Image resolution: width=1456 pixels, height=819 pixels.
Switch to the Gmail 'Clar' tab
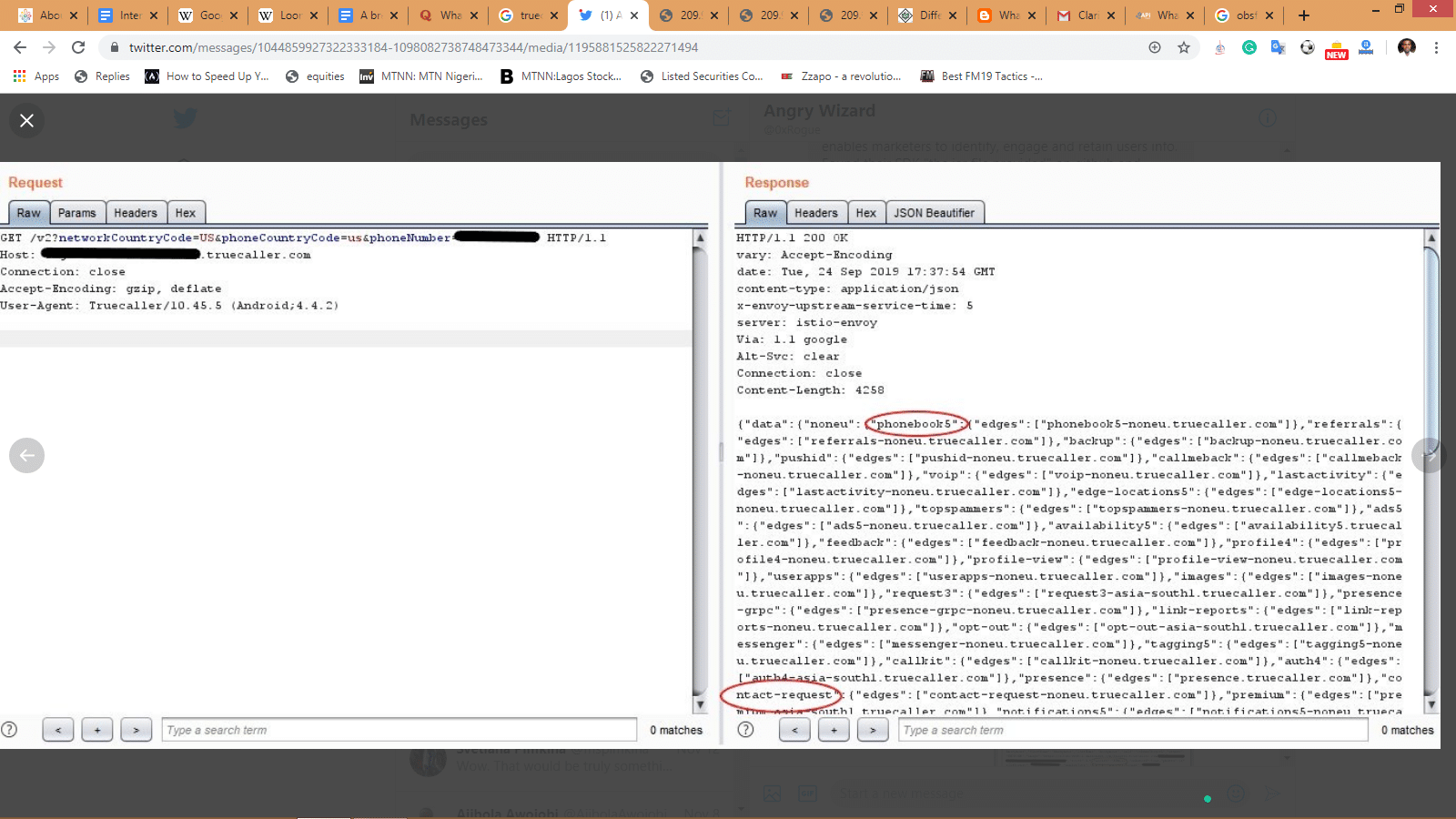point(1085,15)
